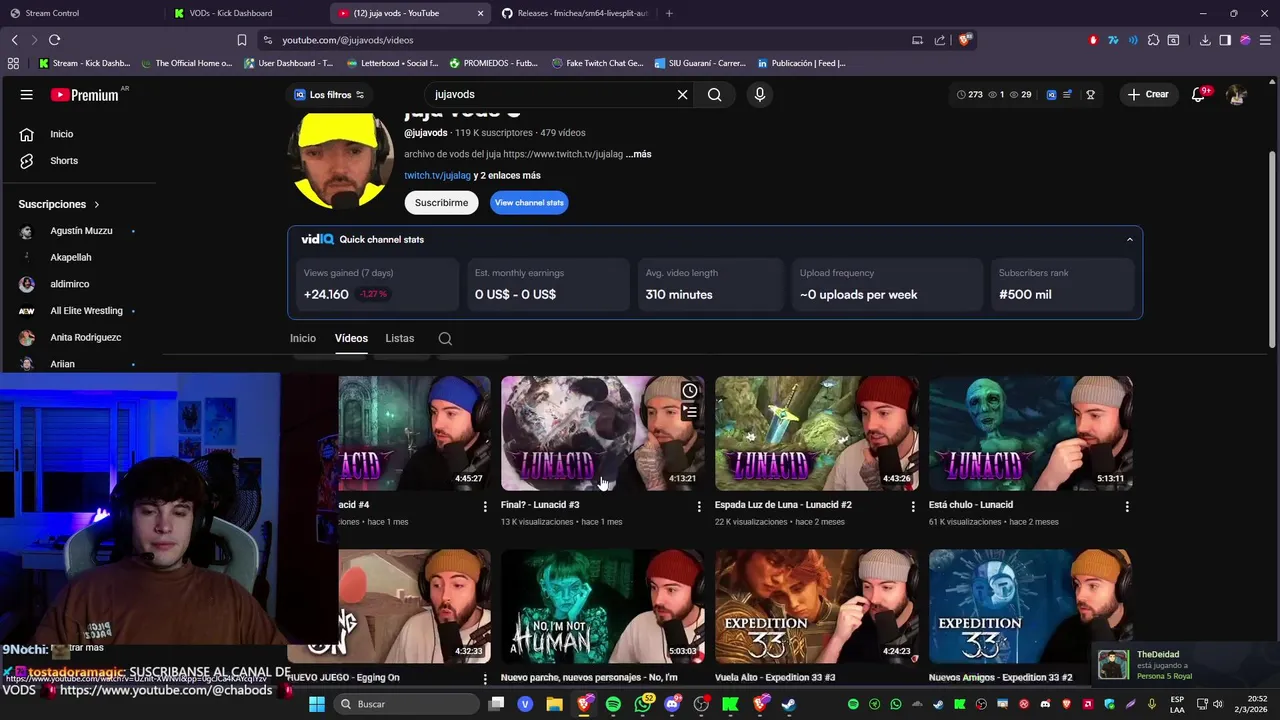Open Stream - Kick Dashboard bookmark
This screenshot has height=720, width=1280.
pos(85,63)
